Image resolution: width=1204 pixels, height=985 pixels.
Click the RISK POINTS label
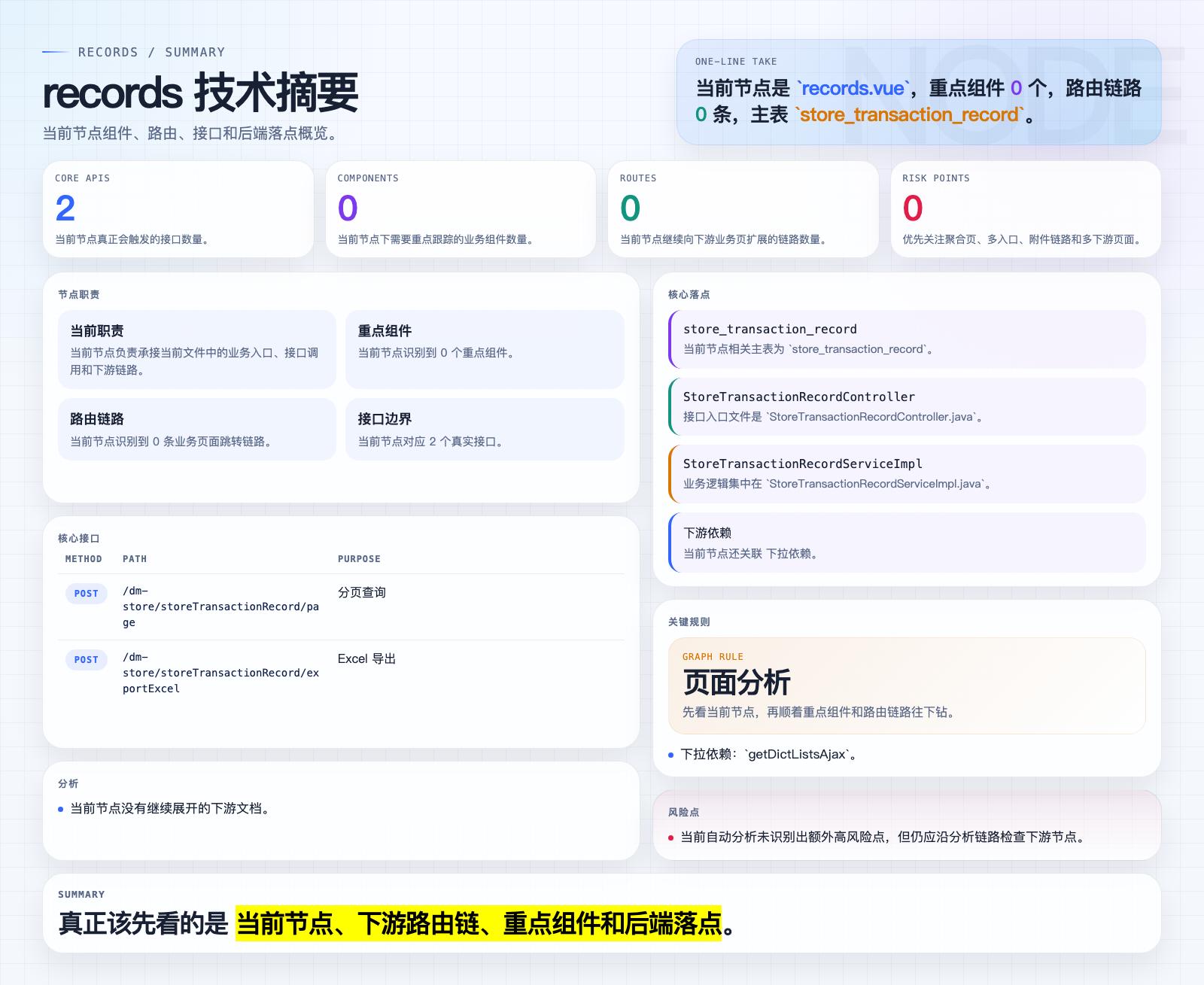(x=936, y=178)
